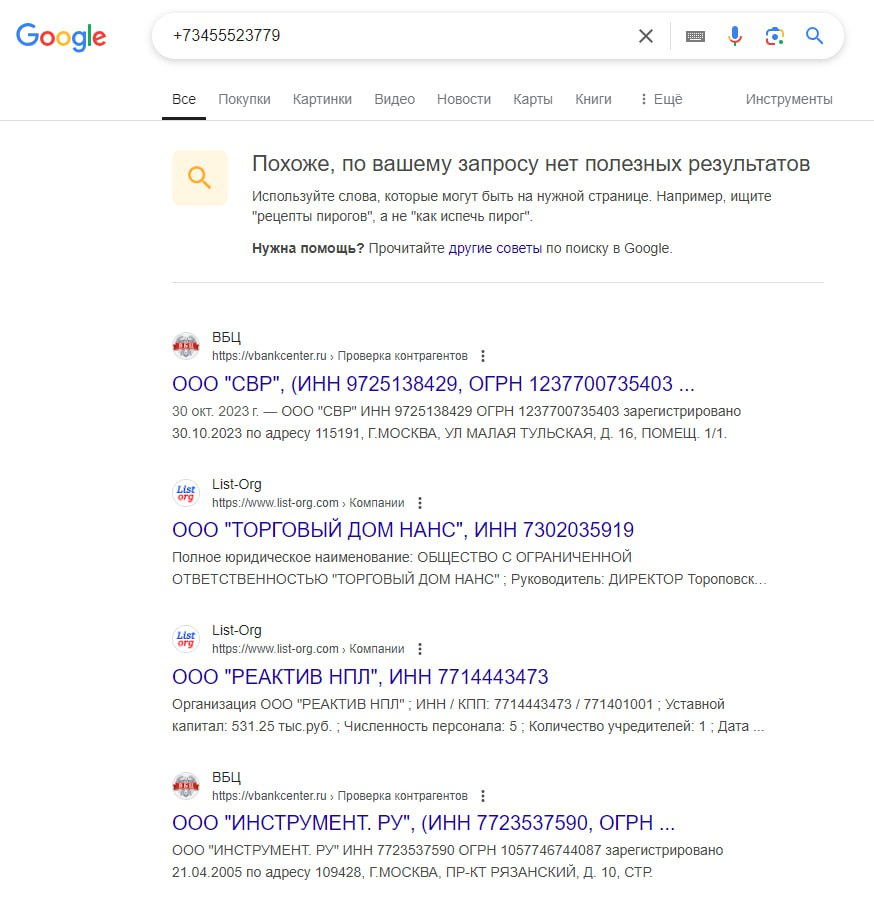
Task: Open the on-screen keyboard icon
Action: point(695,37)
